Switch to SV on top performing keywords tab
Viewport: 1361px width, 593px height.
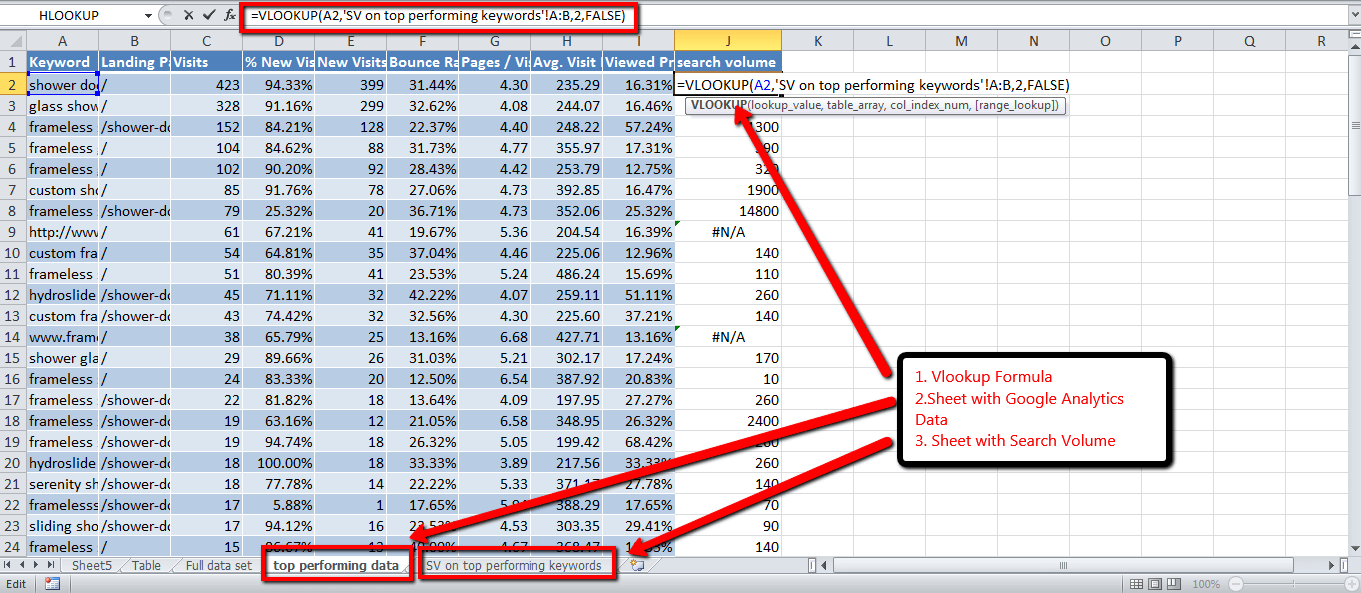[x=513, y=566]
